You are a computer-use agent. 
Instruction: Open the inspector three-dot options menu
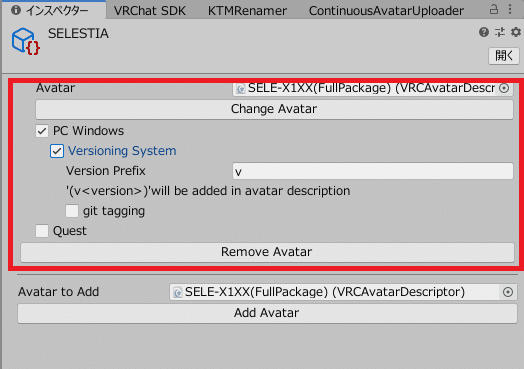pos(510,9)
